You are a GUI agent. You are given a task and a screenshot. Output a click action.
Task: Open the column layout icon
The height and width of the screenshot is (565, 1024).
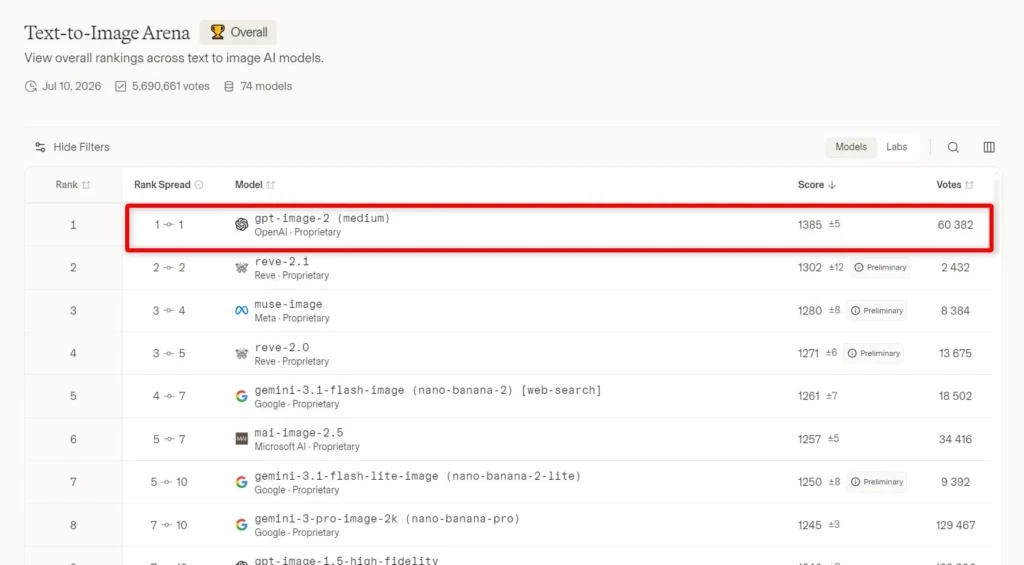pos(989,148)
